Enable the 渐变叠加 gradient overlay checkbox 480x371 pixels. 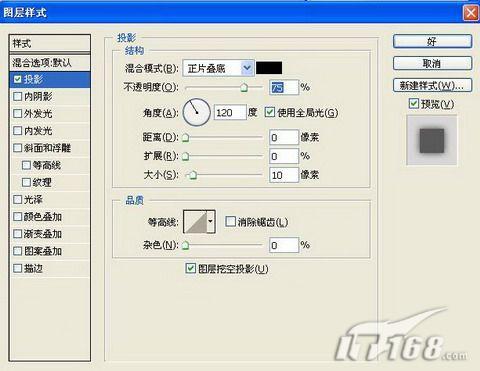[18, 234]
